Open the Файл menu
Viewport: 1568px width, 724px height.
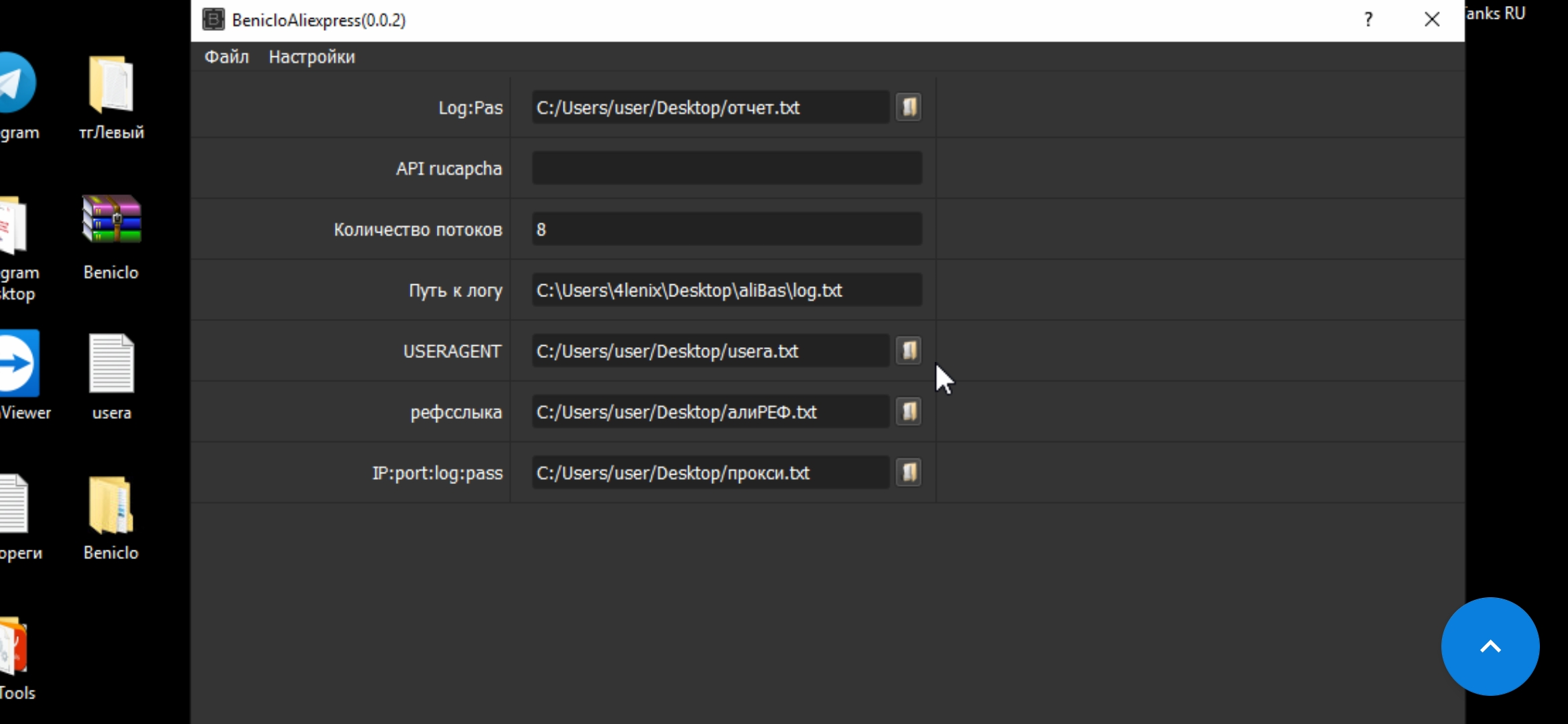[226, 57]
